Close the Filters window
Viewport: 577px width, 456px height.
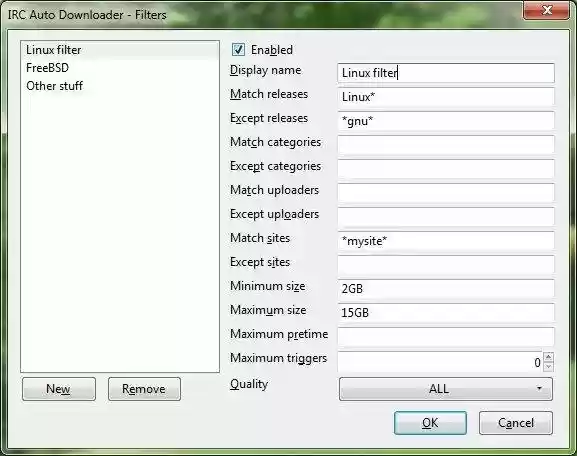tap(546, 10)
